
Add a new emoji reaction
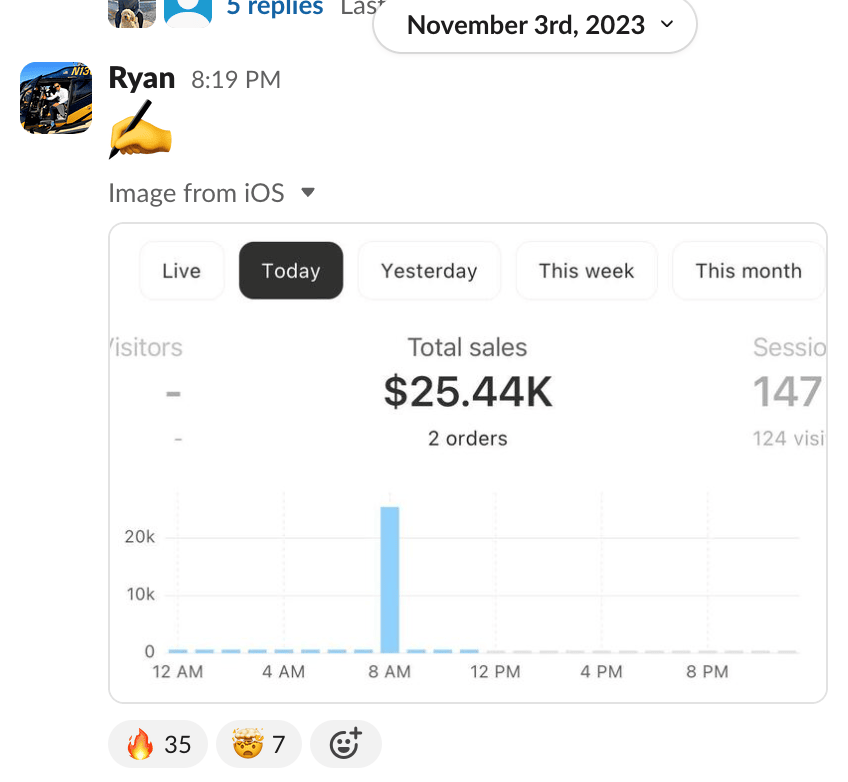tap(345, 744)
